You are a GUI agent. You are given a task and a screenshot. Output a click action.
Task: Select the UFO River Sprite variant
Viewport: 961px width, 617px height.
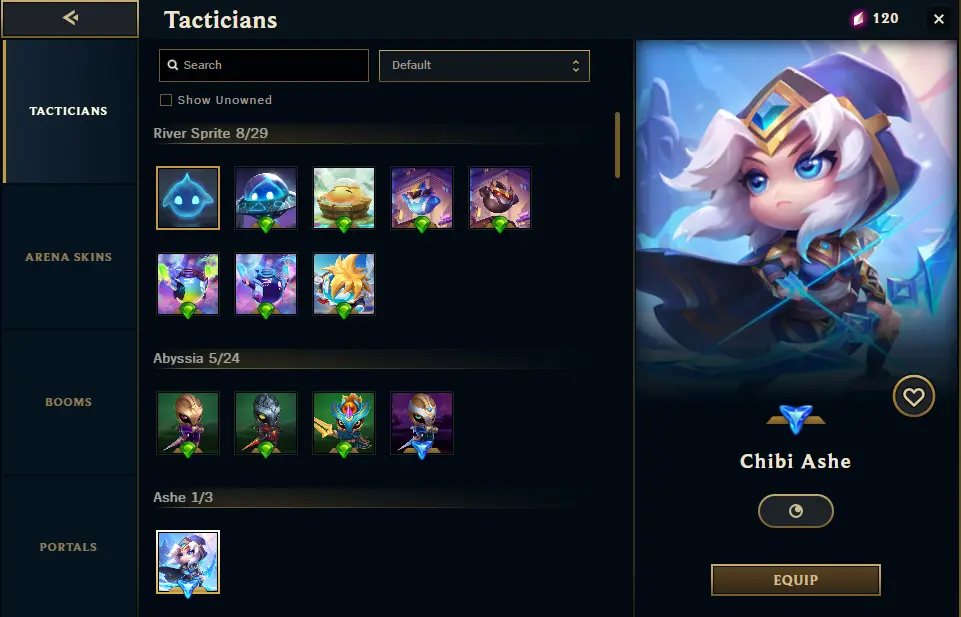click(266, 198)
